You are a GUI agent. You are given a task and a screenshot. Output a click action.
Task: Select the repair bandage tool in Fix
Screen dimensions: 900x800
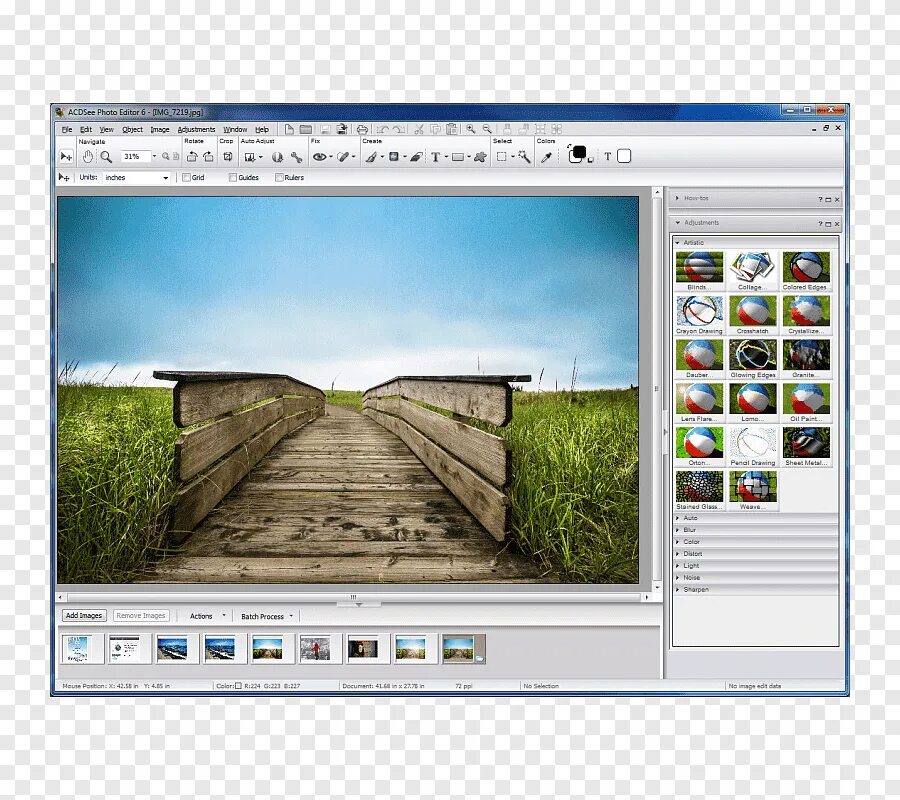[343, 157]
